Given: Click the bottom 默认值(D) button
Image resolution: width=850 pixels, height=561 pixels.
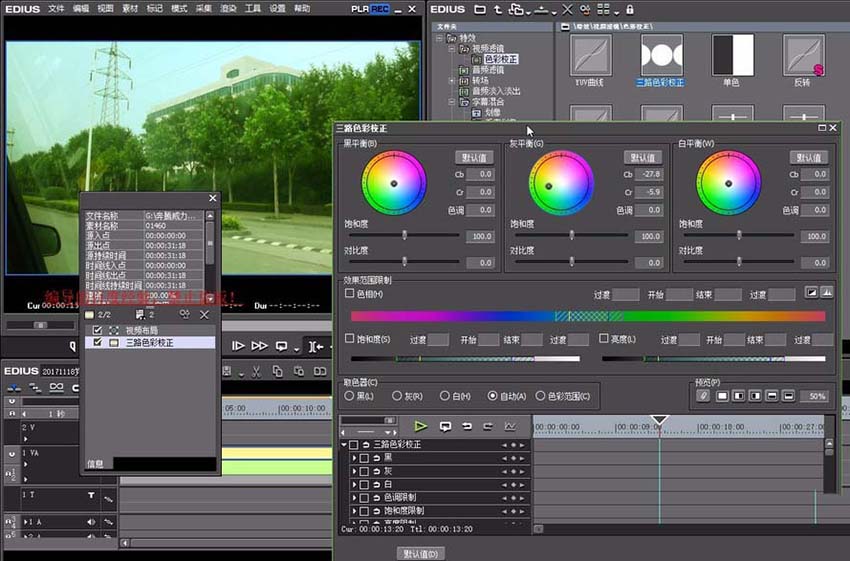Looking at the screenshot, I should (420, 554).
